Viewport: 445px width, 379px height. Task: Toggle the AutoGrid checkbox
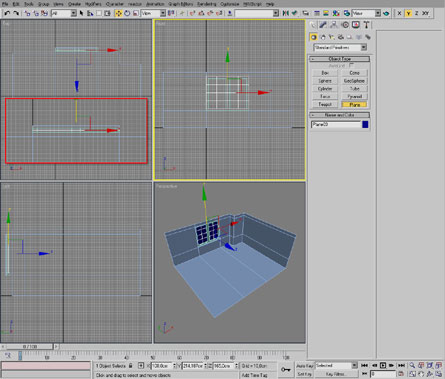[352, 65]
